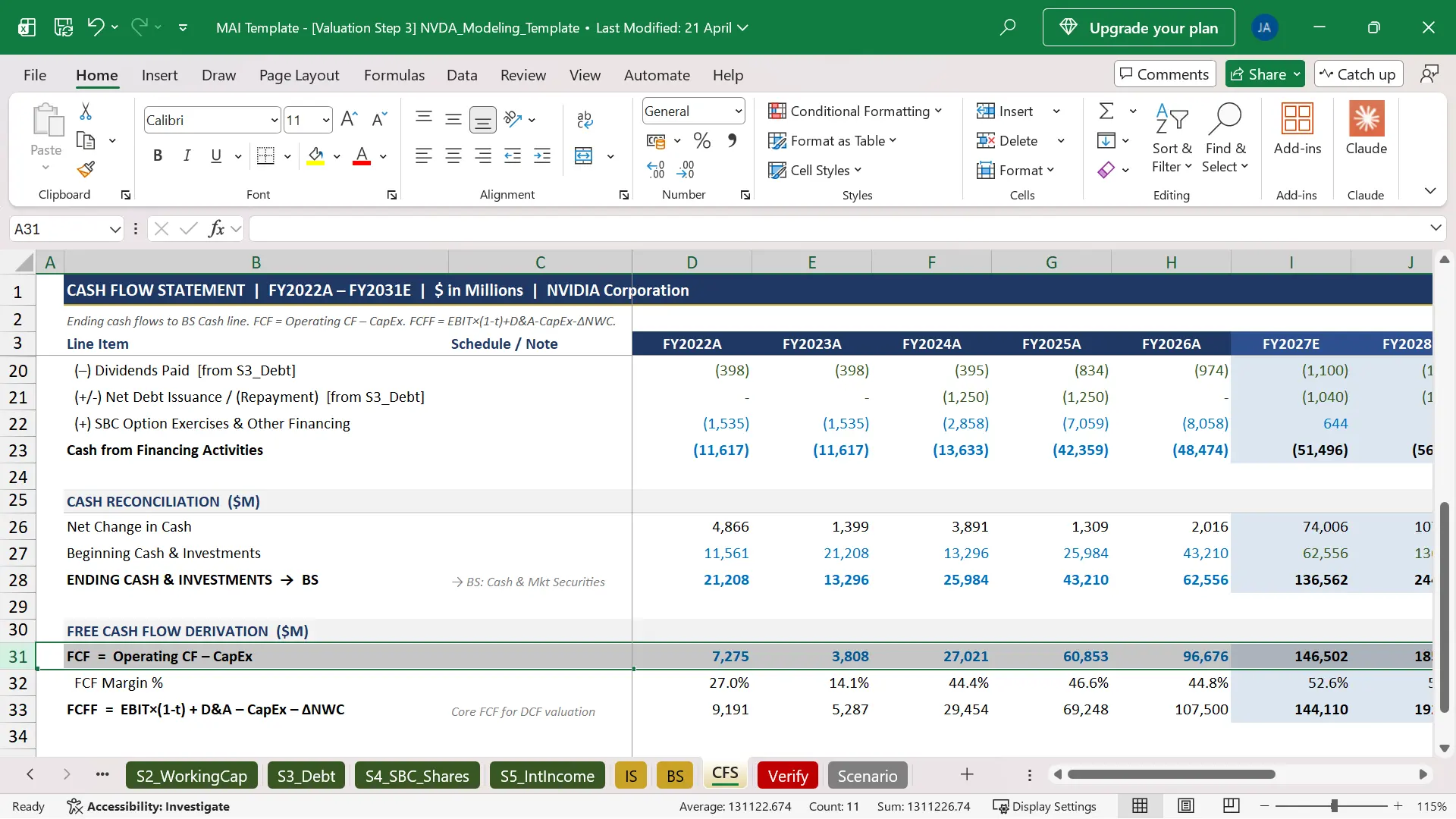Click the Copy icon in Clipboard
The height and width of the screenshot is (819, 1456).
click(86, 140)
